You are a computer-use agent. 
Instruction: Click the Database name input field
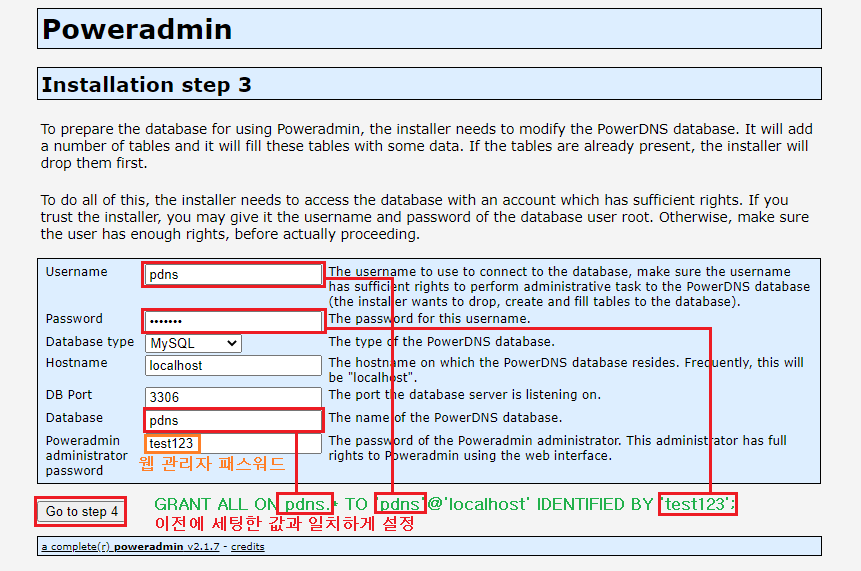[233, 421]
